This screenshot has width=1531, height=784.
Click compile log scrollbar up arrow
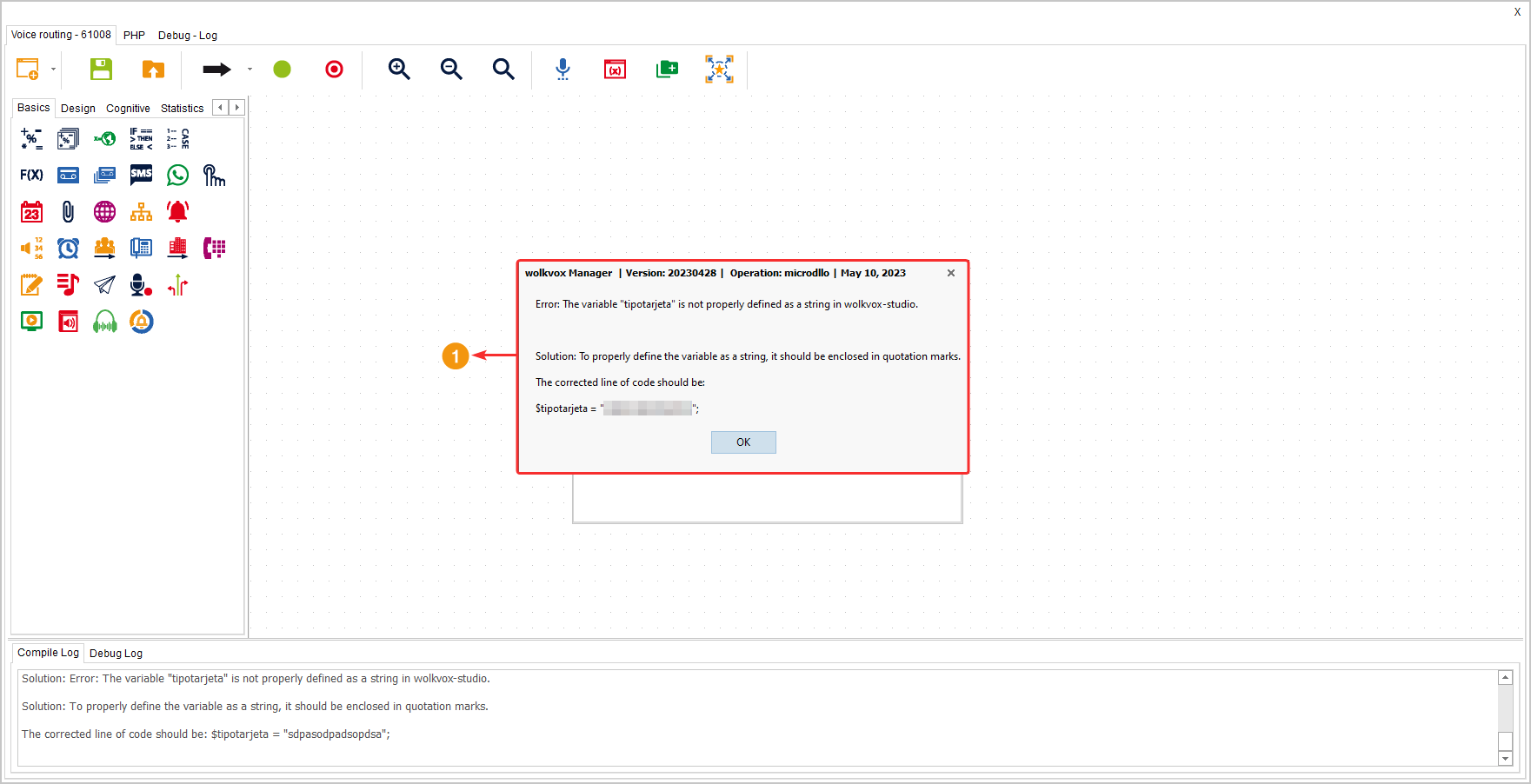1506,677
